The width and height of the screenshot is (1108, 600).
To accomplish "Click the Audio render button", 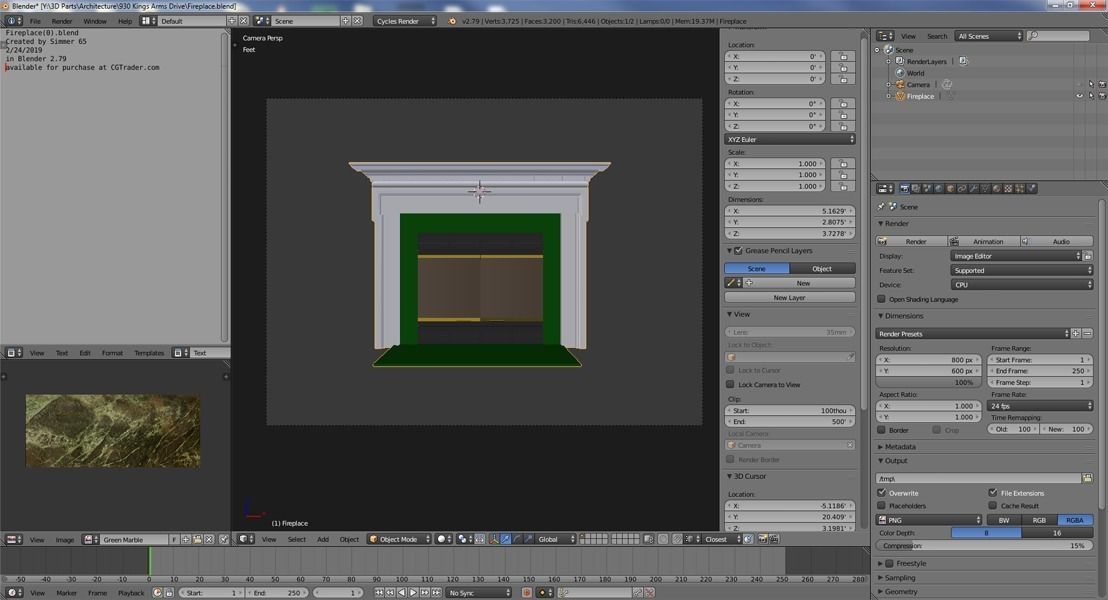I will [x=1057, y=241].
